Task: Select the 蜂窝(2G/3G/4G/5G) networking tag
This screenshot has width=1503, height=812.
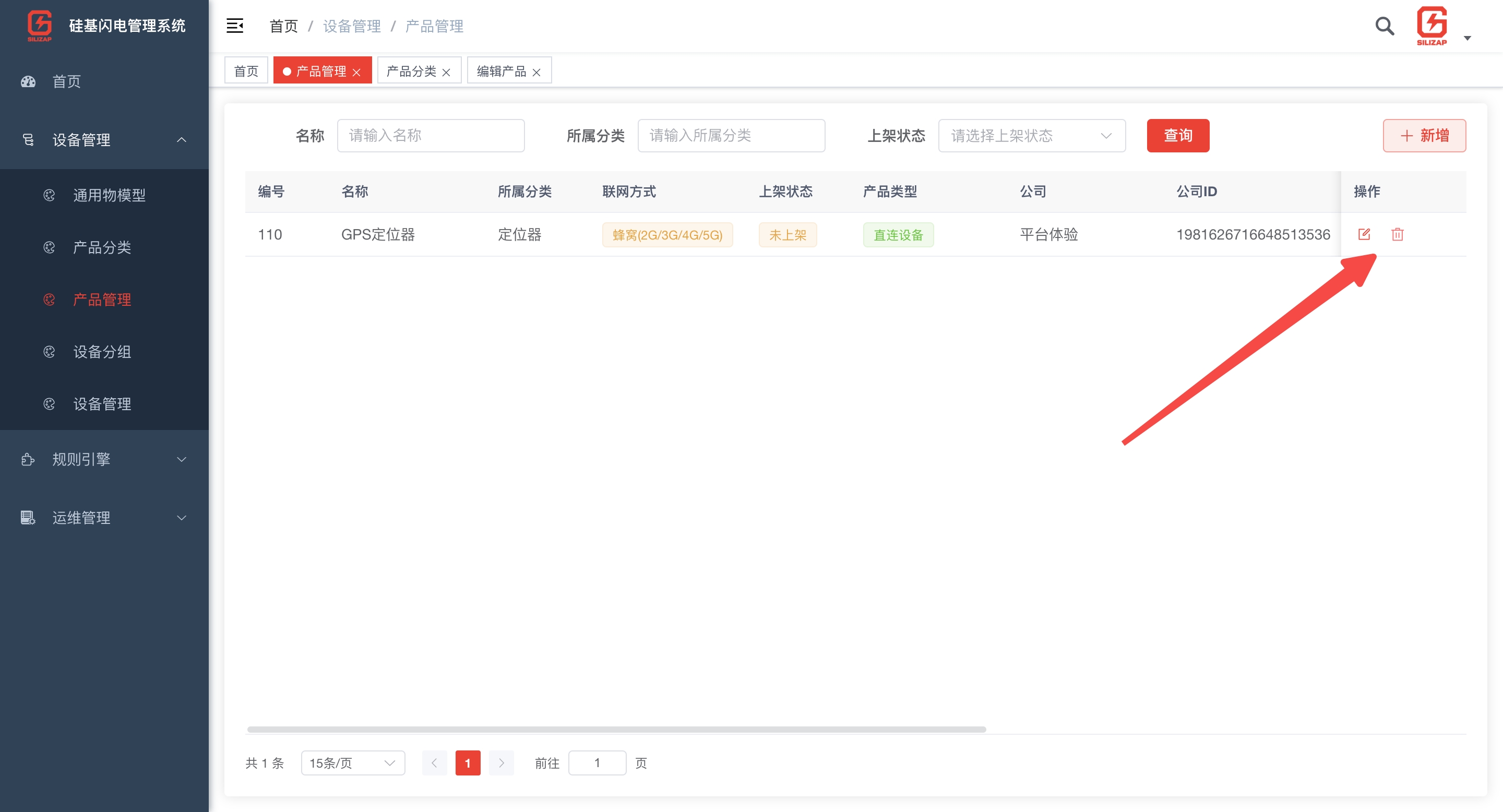Action: (667, 234)
